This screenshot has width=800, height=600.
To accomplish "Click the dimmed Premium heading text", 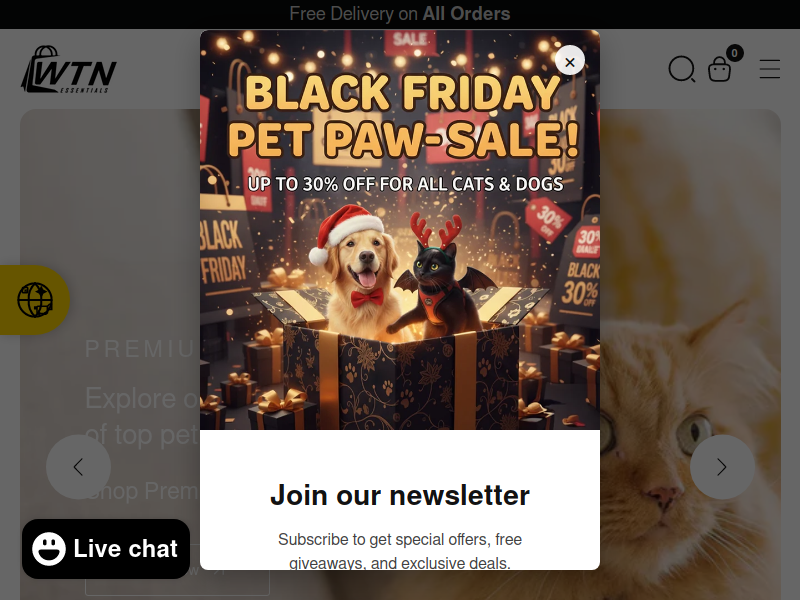I will 142,349.
